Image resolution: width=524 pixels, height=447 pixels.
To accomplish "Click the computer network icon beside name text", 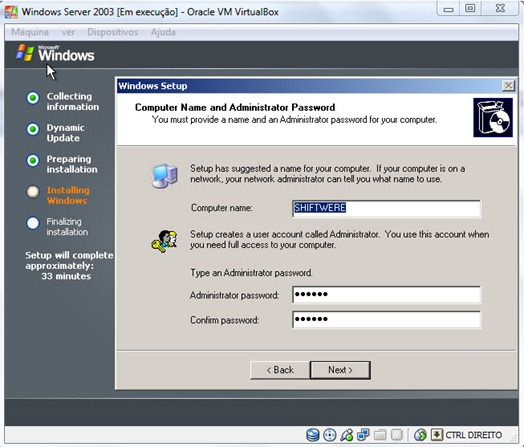I will pyautogui.click(x=164, y=176).
